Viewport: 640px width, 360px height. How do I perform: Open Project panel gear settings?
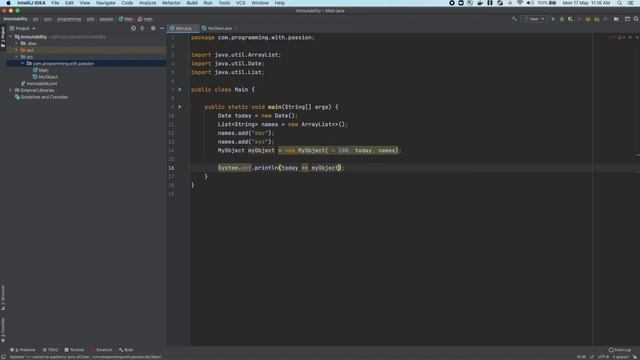point(153,28)
